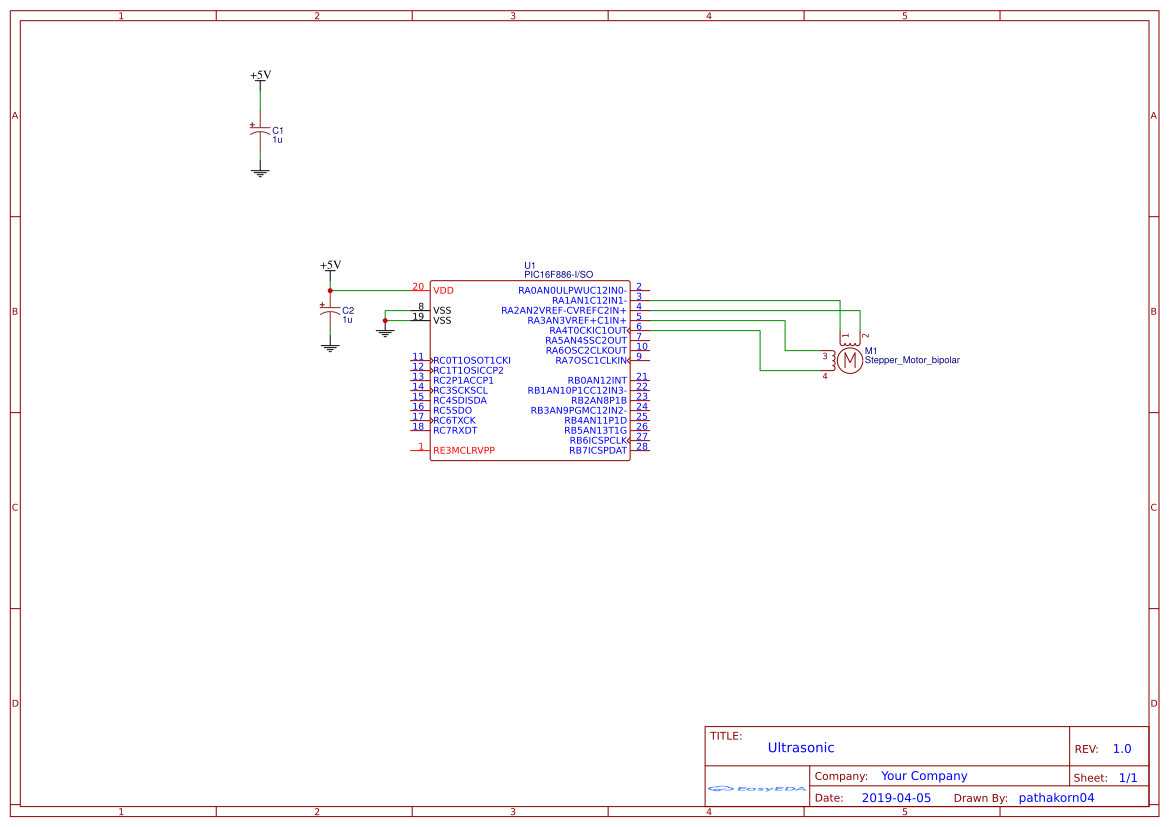Select the PIC16F886-I/SO part label
Image resolution: width=1169 pixels, height=827 pixels.
pyautogui.click(x=558, y=274)
